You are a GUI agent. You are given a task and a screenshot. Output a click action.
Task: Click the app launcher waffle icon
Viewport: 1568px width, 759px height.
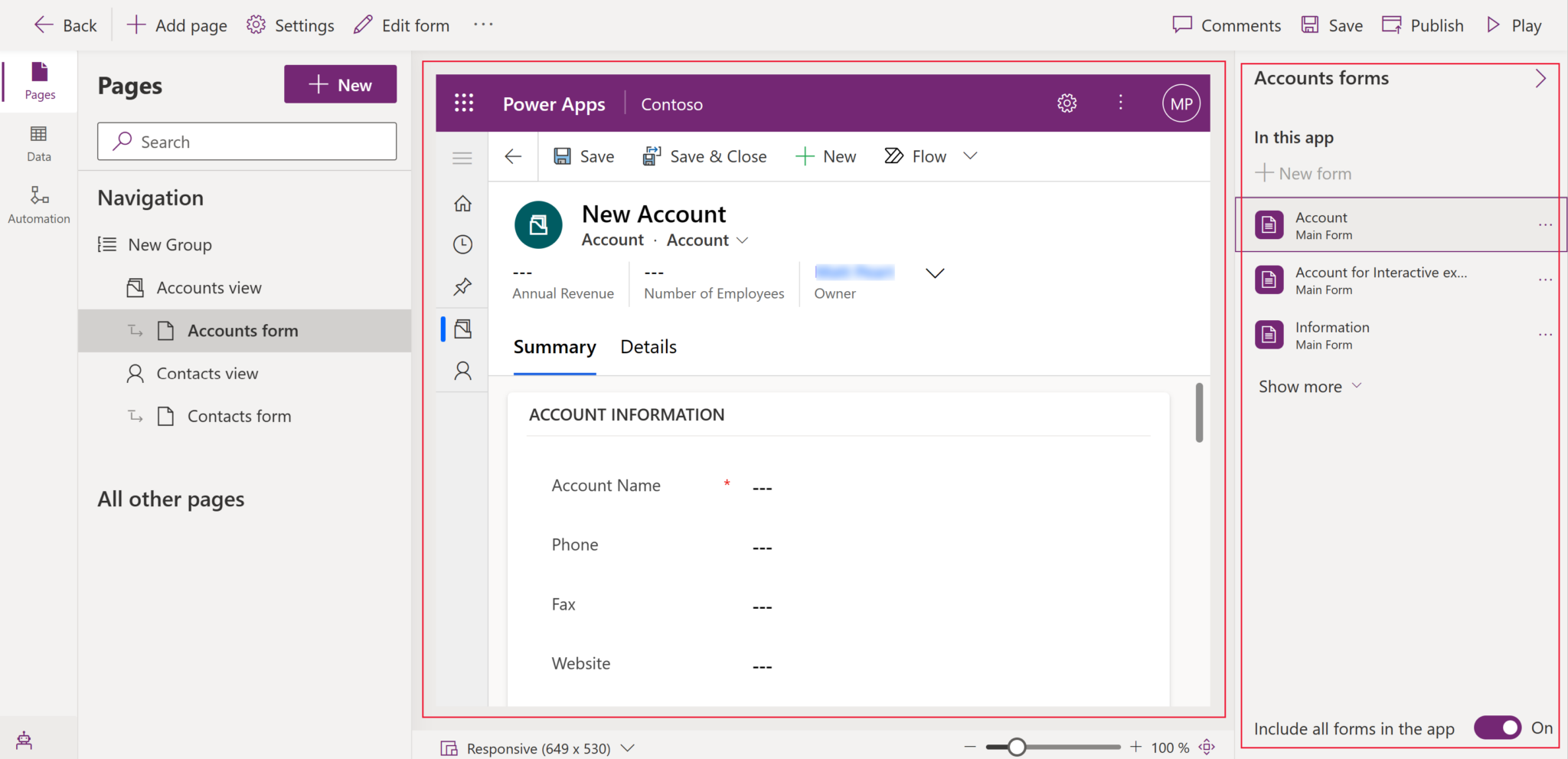(x=464, y=103)
